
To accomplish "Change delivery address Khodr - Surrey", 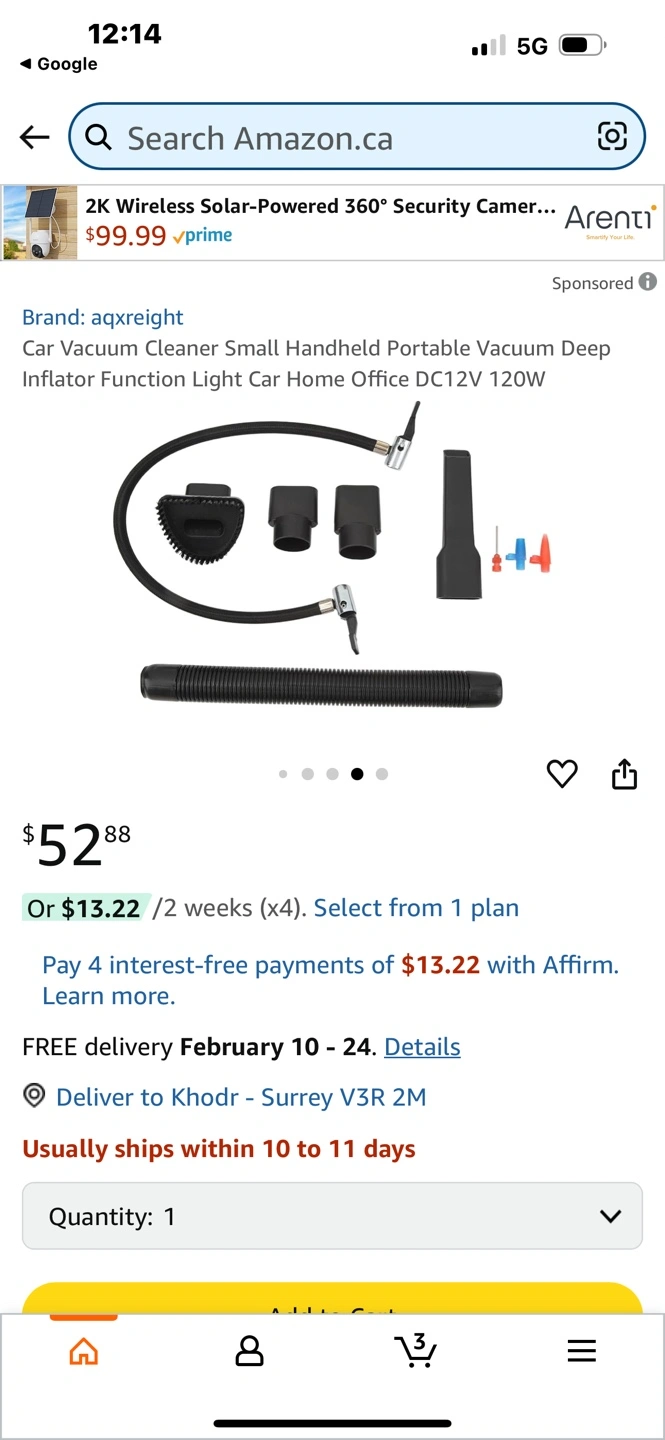I will coord(241,1097).
